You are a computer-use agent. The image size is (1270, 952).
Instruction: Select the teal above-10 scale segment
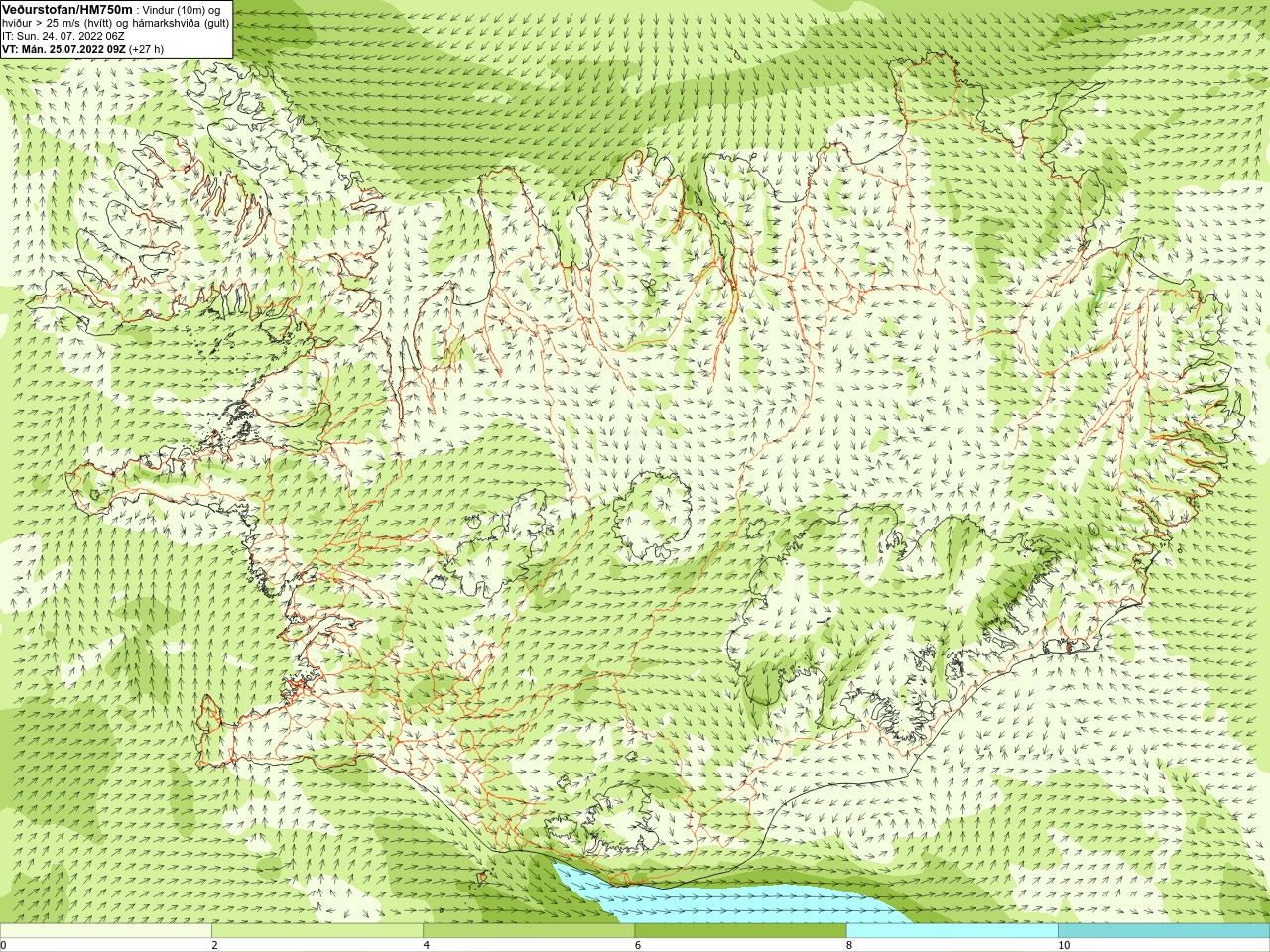1164,931
